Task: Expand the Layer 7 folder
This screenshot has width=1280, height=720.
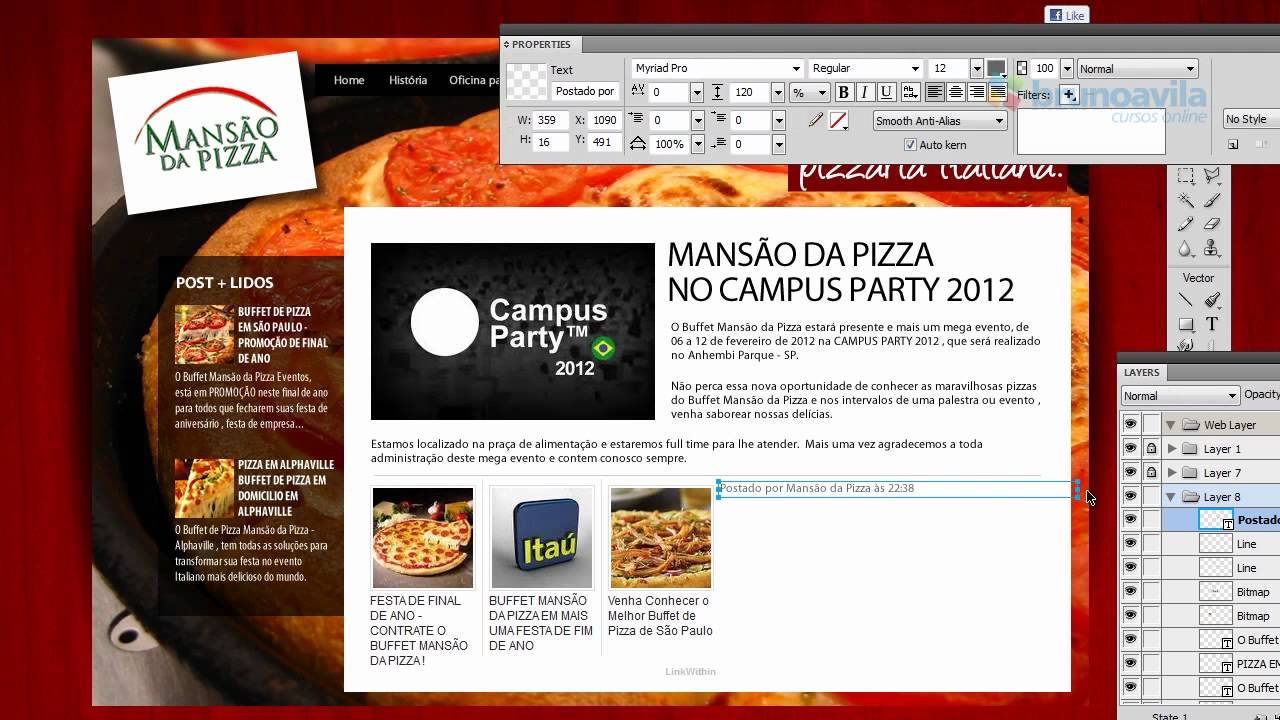Action: pos(1172,473)
